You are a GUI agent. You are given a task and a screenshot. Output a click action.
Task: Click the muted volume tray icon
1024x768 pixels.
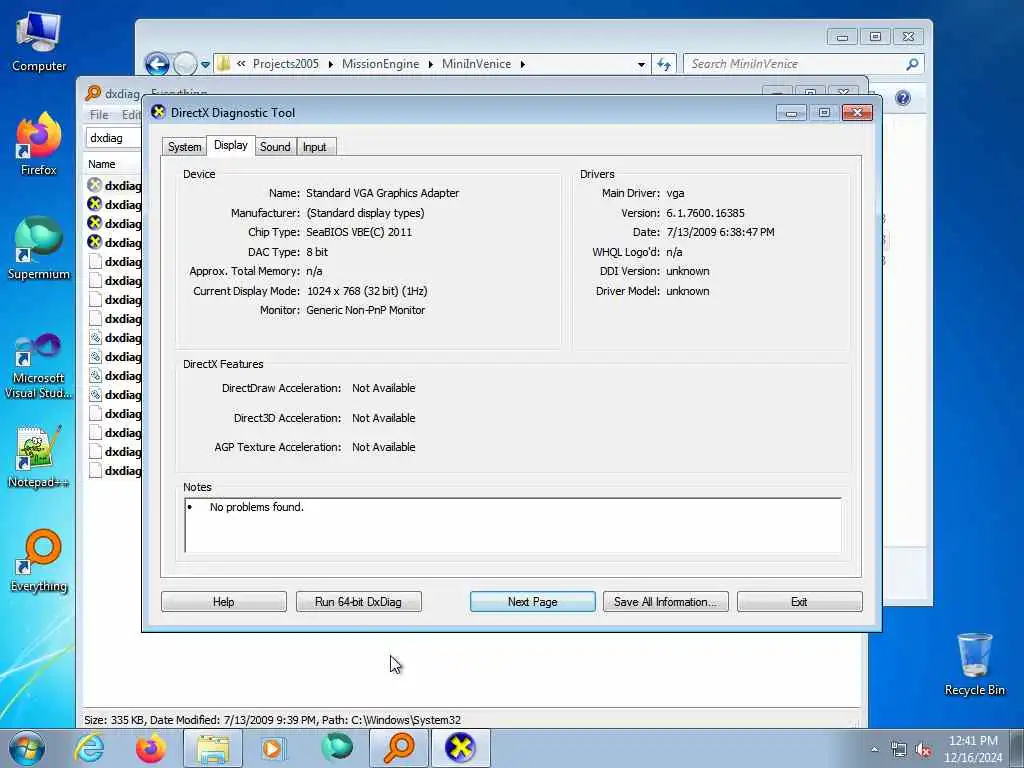[x=923, y=750]
